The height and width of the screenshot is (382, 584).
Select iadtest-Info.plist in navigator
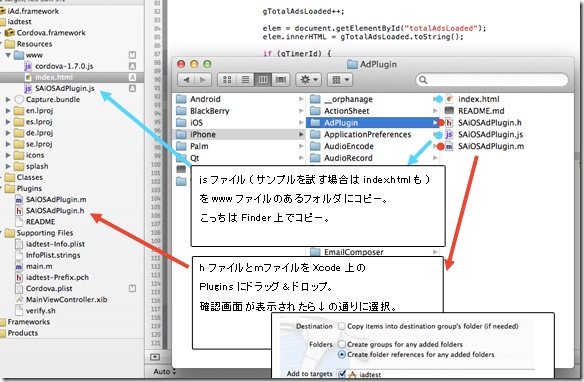coord(55,244)
